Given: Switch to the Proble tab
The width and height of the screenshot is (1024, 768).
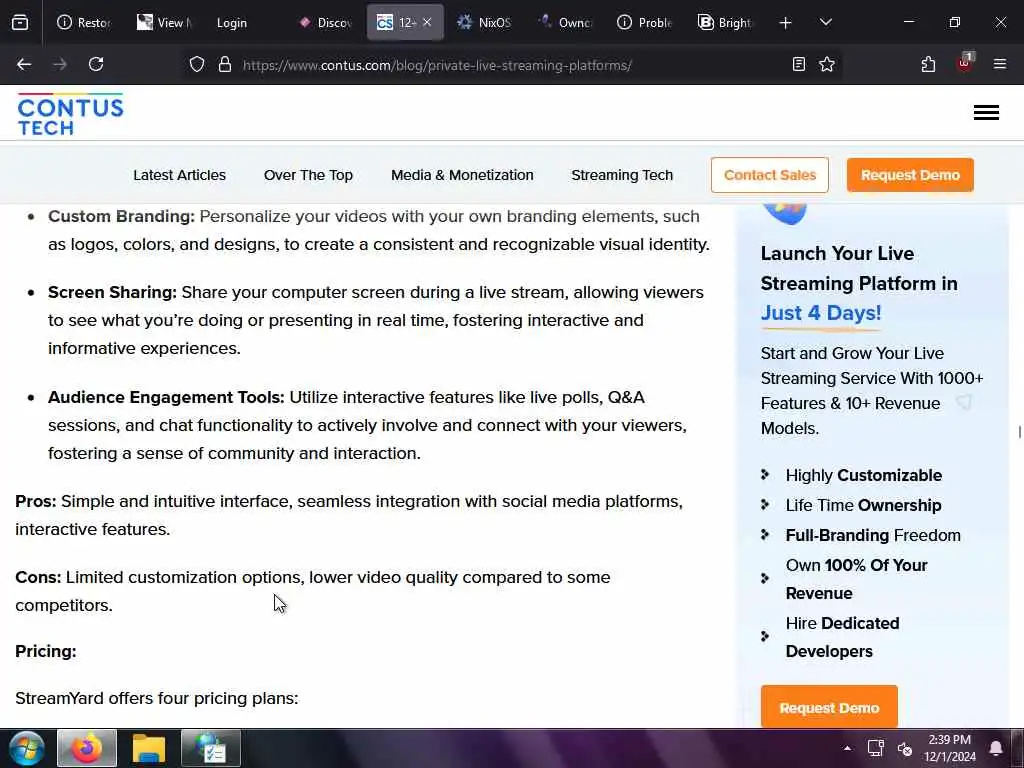Looking at the screenshot, I should (x=645, y=23).
